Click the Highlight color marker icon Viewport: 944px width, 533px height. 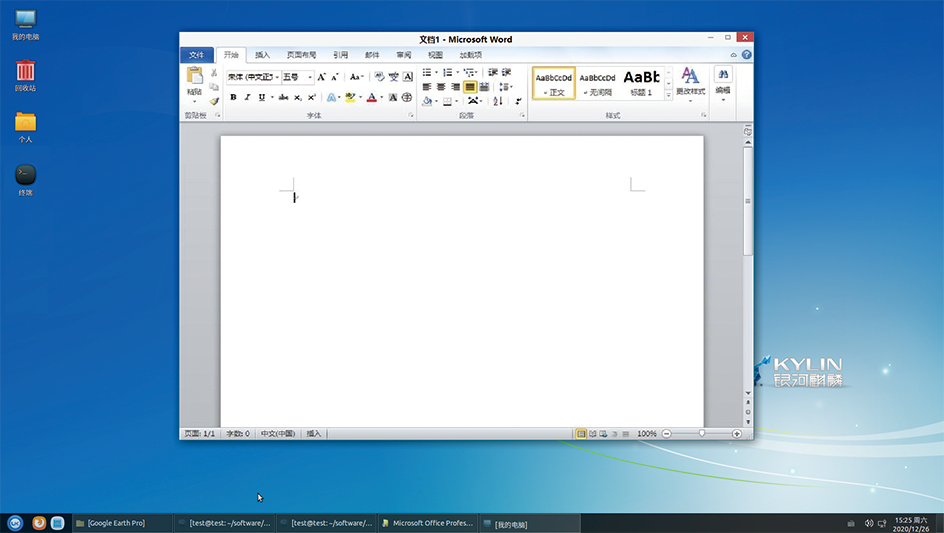tap(350, 97)
